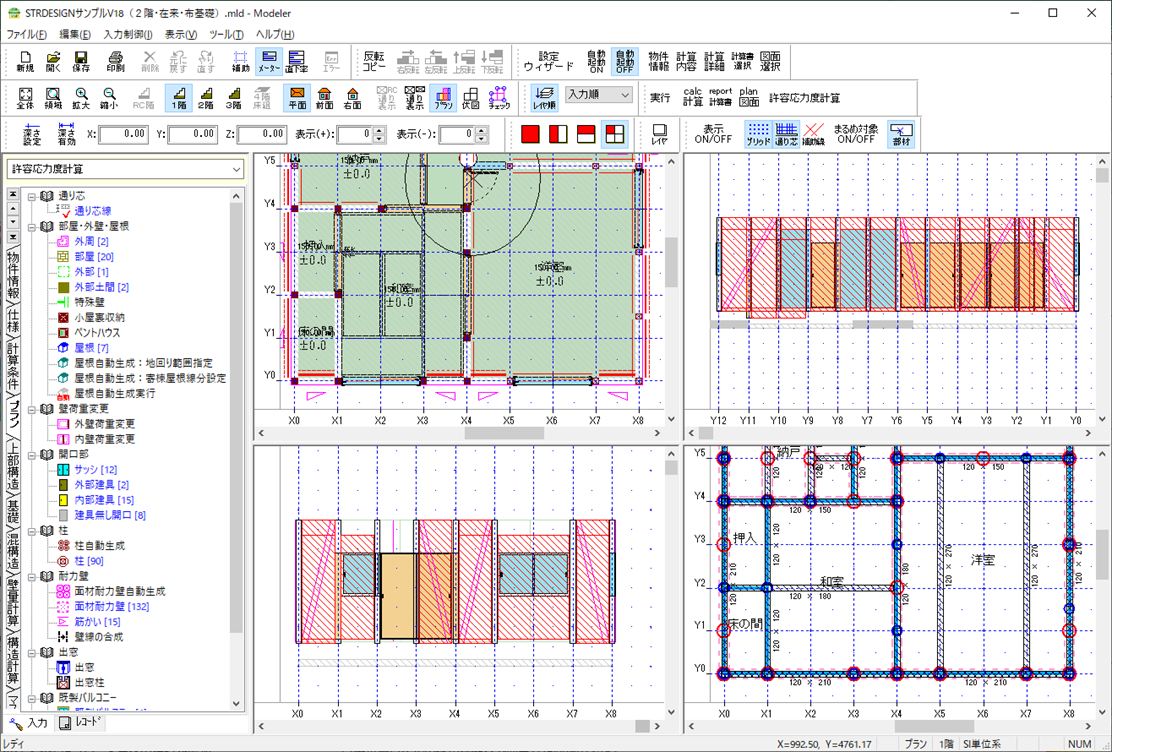Screen dimensions: 1152x752
Task: Open the ツール(T) menu
Action: pyautogui.click(x=226, y=34)
